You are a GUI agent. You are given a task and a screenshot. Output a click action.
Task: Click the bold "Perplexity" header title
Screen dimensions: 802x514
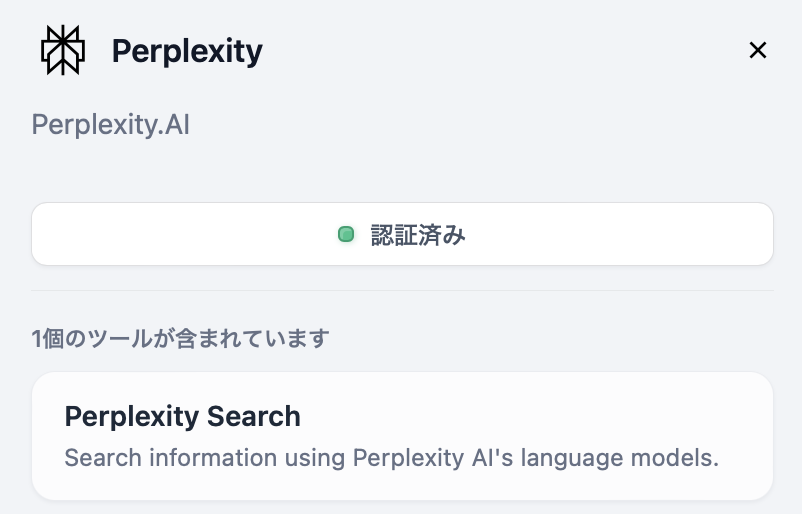187,50
